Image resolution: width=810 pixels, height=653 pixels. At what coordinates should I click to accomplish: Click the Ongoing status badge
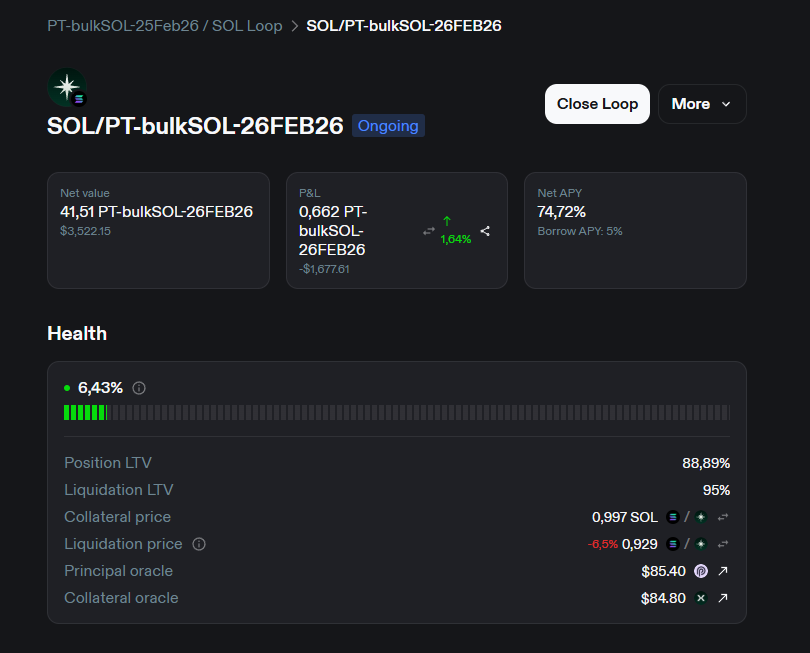click(388, 126)
